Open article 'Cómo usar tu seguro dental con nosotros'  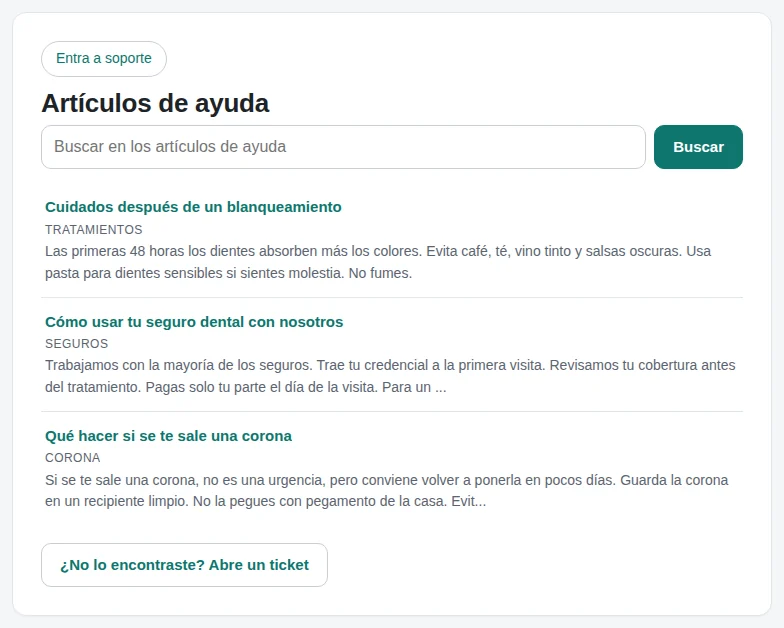tap(194, 322)
